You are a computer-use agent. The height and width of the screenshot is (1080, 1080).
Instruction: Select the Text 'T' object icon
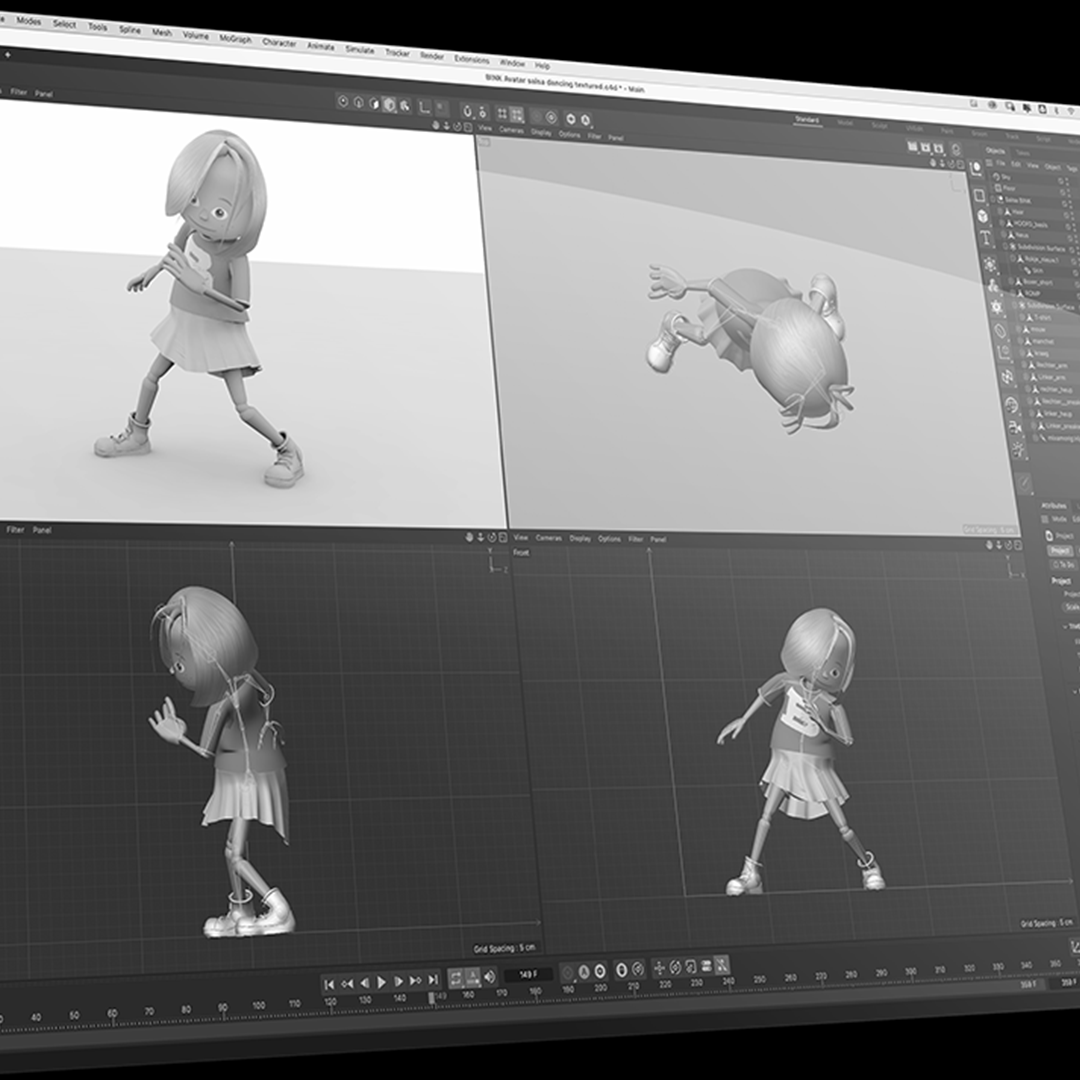click(986, 239)
